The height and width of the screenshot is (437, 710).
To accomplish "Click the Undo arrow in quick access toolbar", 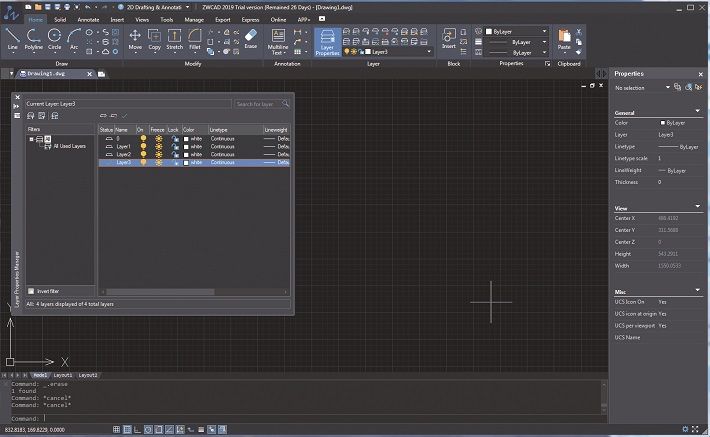I will 88,7.
